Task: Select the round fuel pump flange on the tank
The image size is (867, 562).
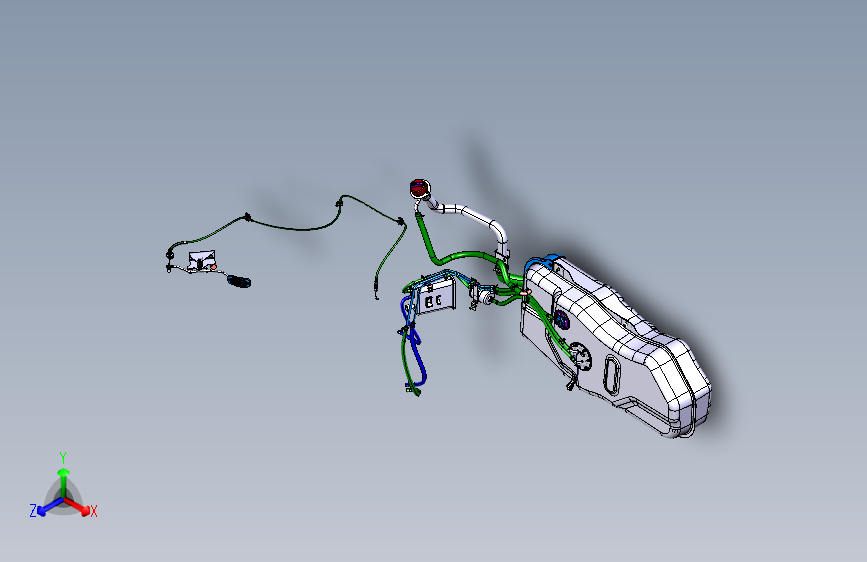Action: click(x=580, y=356)
